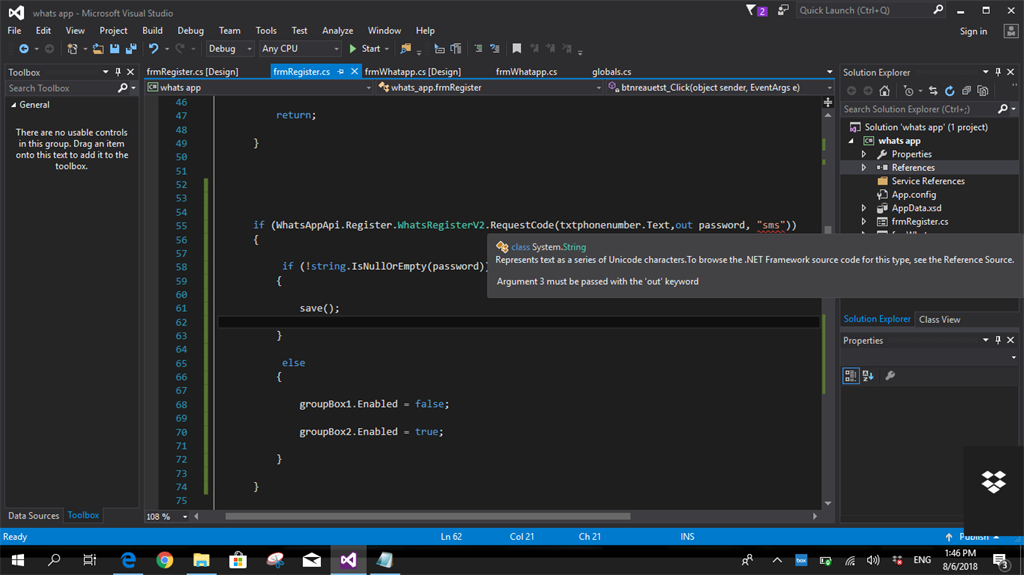Click the Undo arrow icon
This screenshot has width=1024, height=575.
pyautogui.click(x=153, y=49)
